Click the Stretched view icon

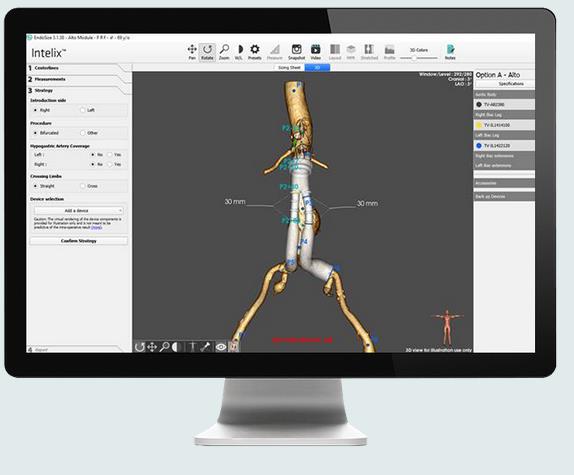(369, 52)
